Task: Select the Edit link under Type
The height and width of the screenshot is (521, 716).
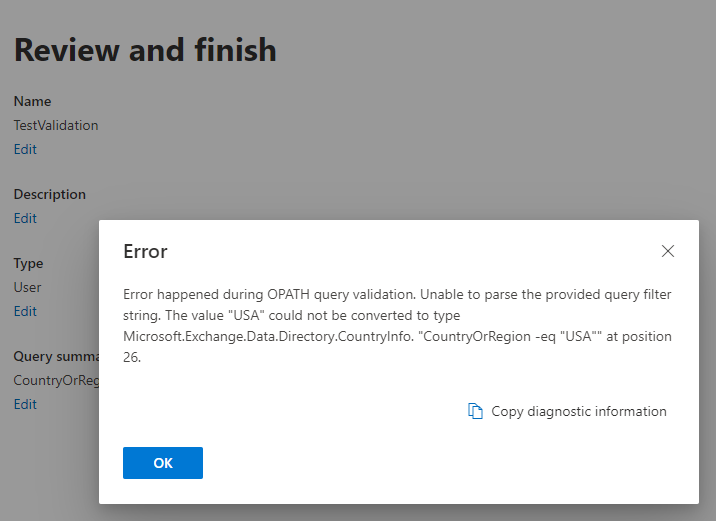Action: click(25, 311)
